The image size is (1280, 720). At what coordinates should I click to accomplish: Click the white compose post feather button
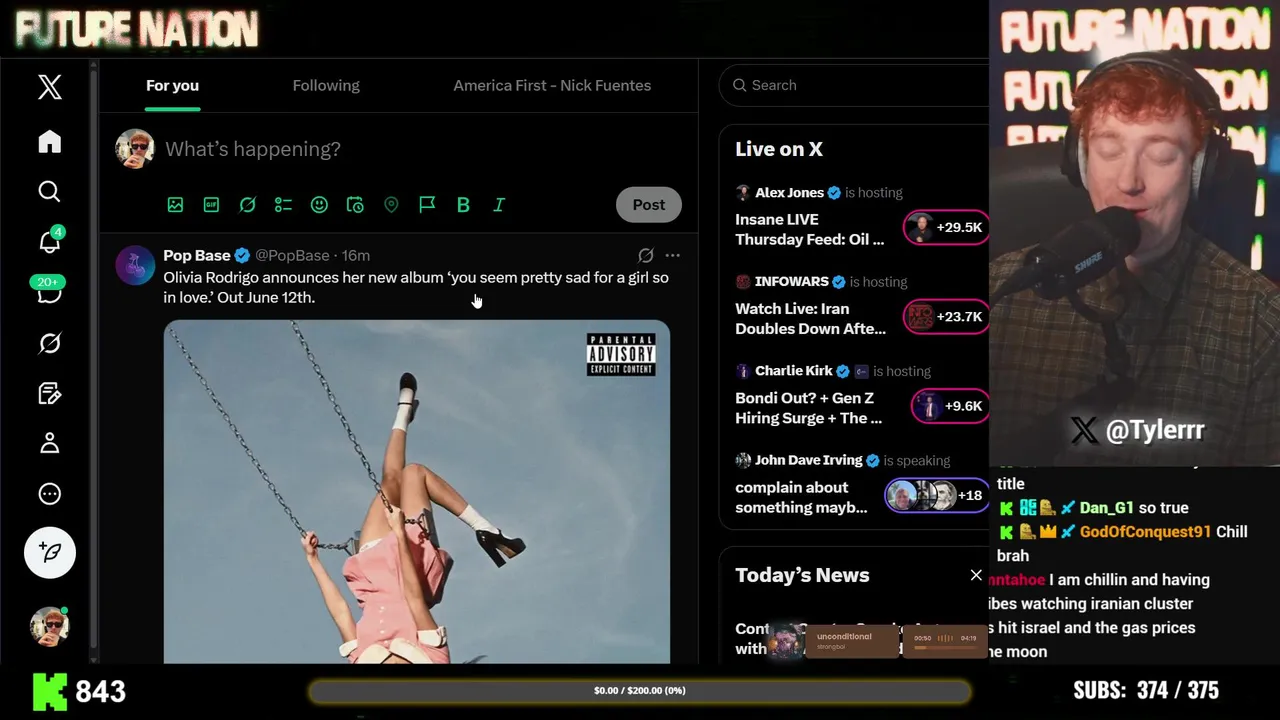pyautogui.click(x=50, y=552)
